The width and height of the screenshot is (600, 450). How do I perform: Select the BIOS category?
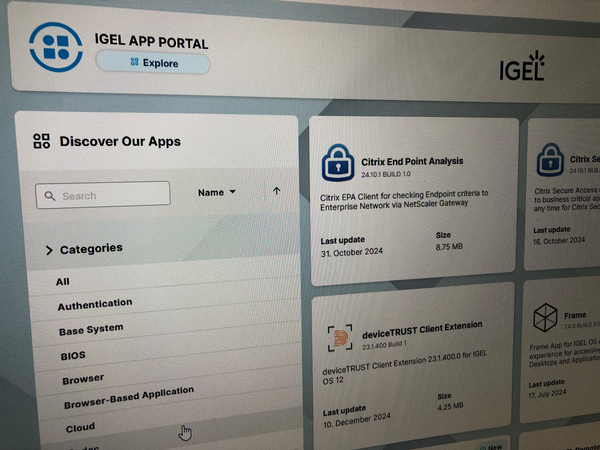pyautogui.click(x=73, y=354)
